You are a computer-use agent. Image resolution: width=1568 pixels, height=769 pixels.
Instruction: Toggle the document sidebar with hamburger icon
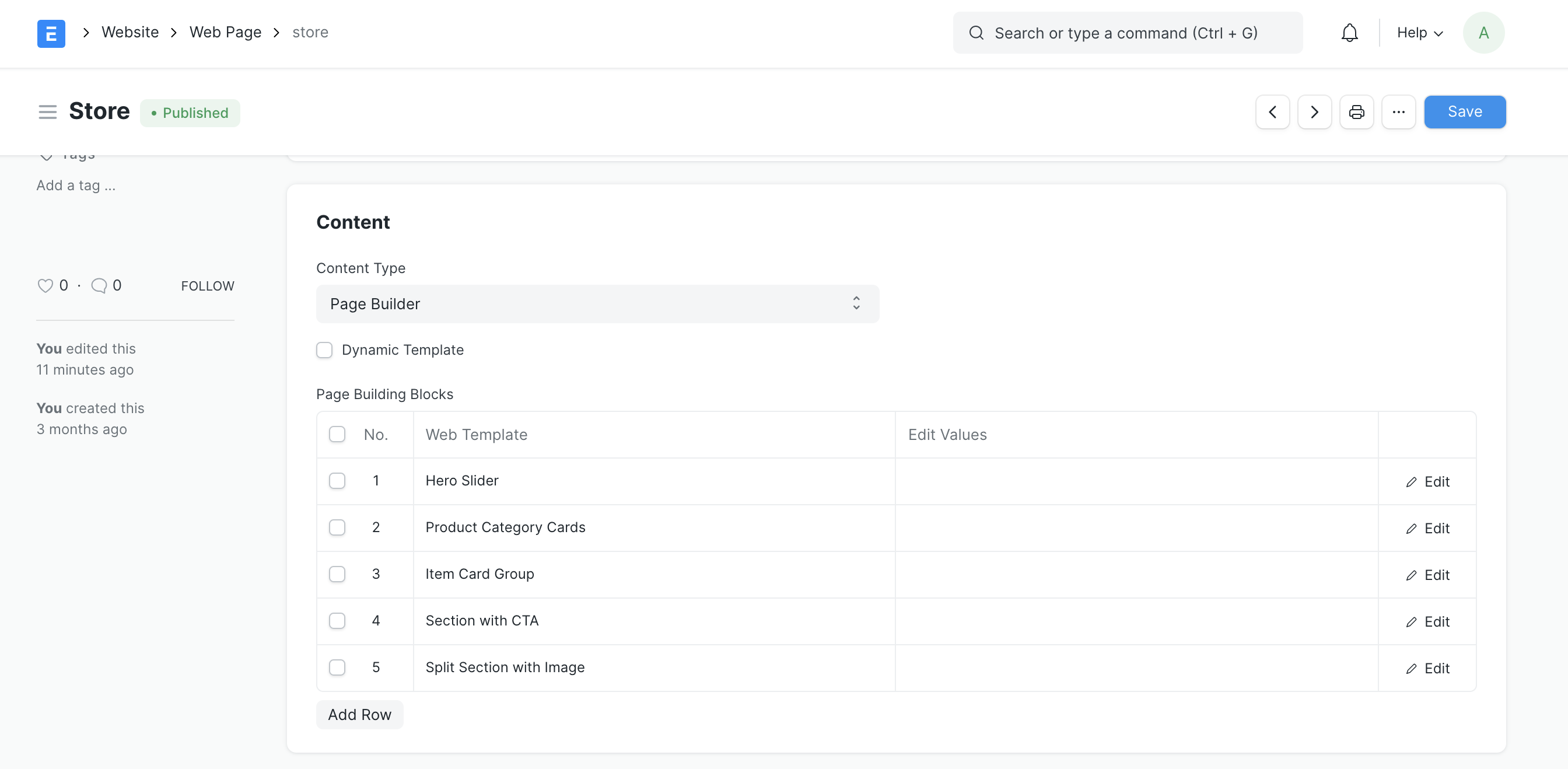pos(47,112)
